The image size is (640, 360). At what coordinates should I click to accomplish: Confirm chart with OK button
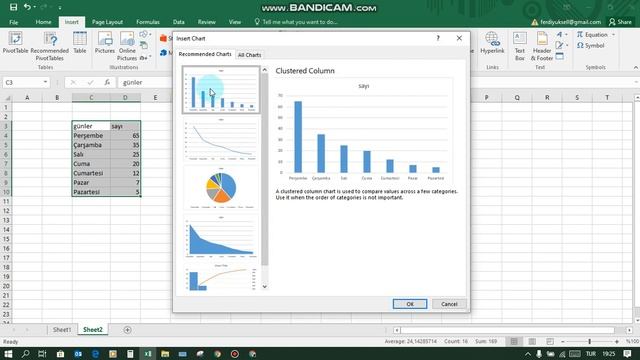pyautogui.click(x=410, y=304)
